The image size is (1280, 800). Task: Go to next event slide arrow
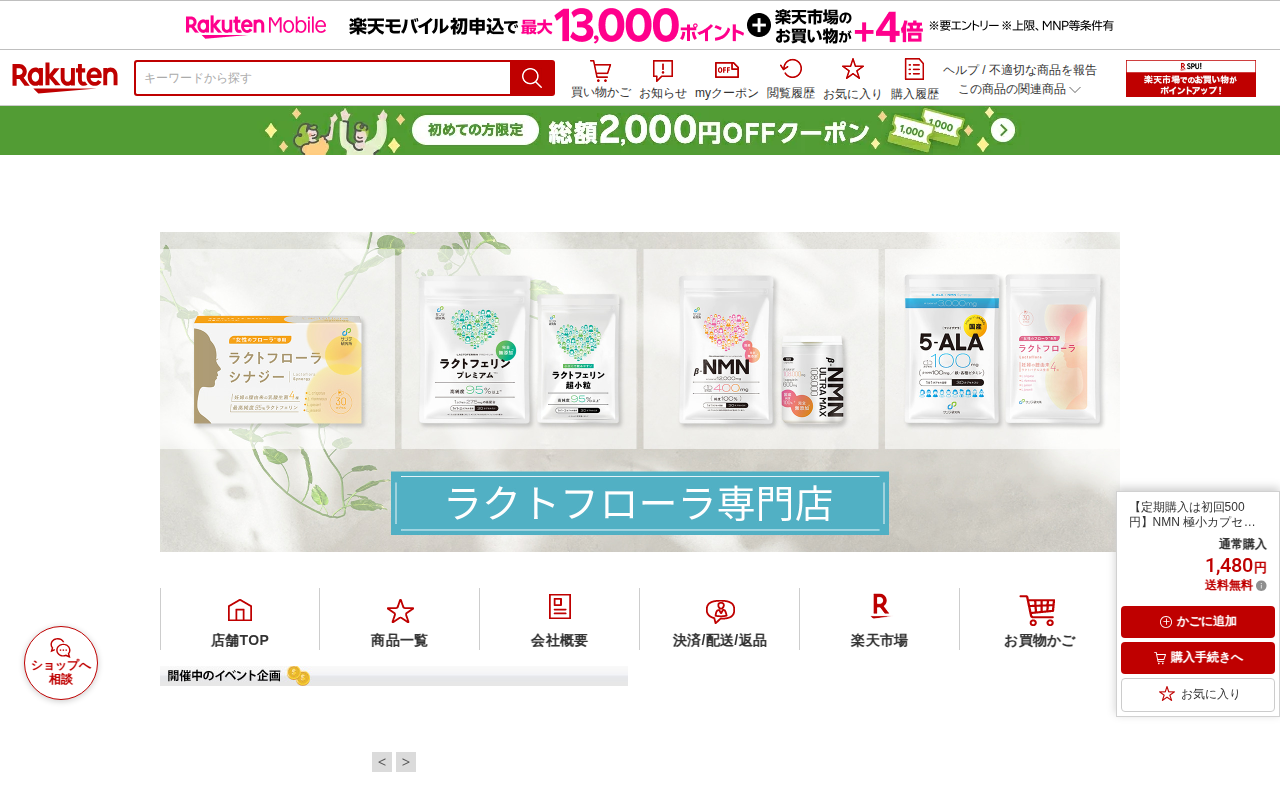406,762
